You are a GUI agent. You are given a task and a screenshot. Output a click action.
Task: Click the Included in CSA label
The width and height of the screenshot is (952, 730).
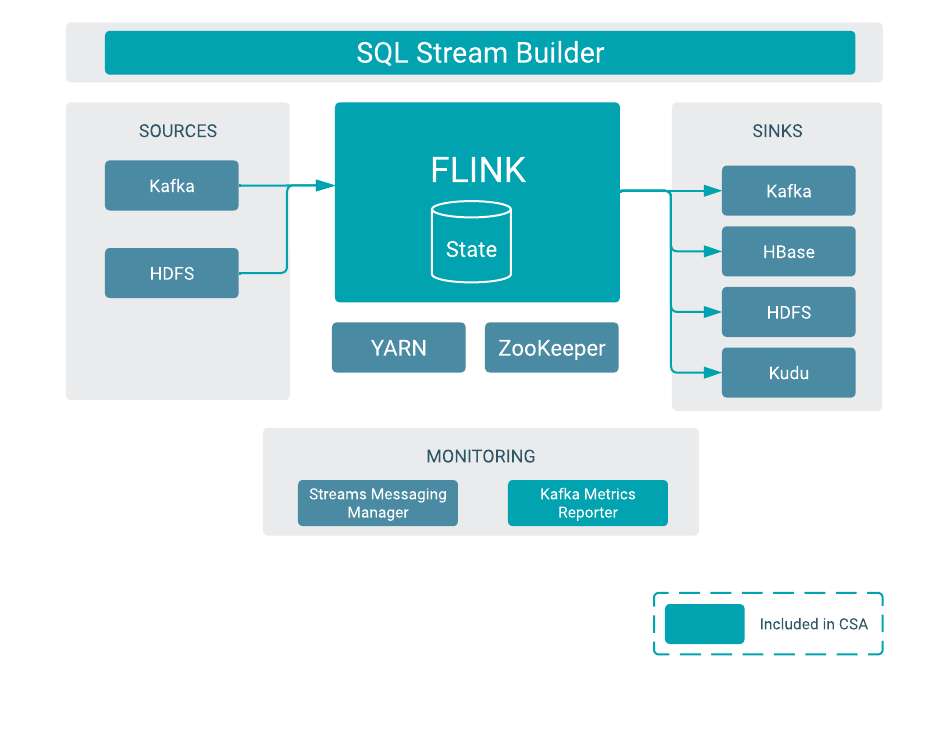[x=814, y=624]
